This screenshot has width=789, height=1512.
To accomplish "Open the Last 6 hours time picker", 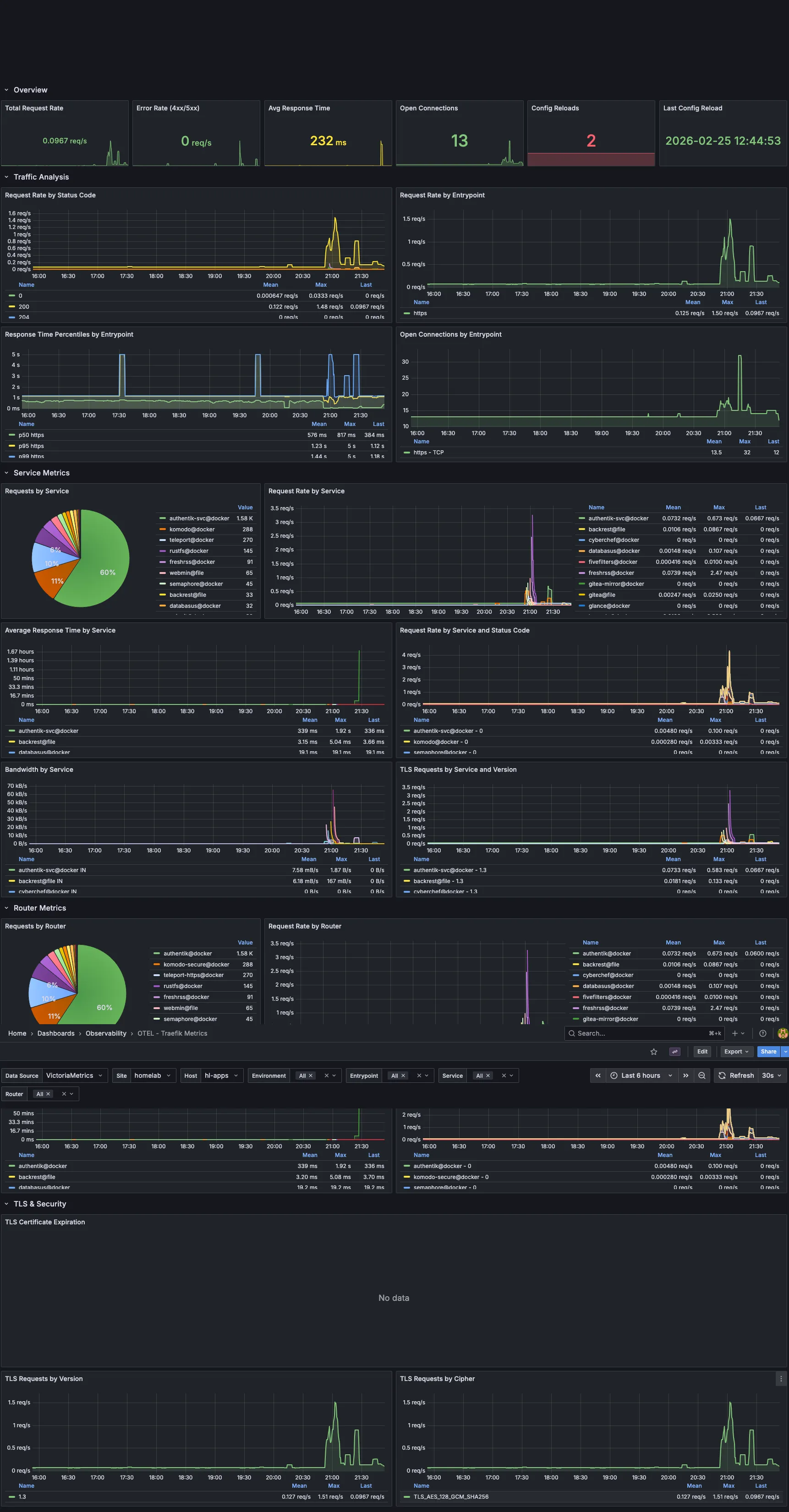I will pos(641,1075).
